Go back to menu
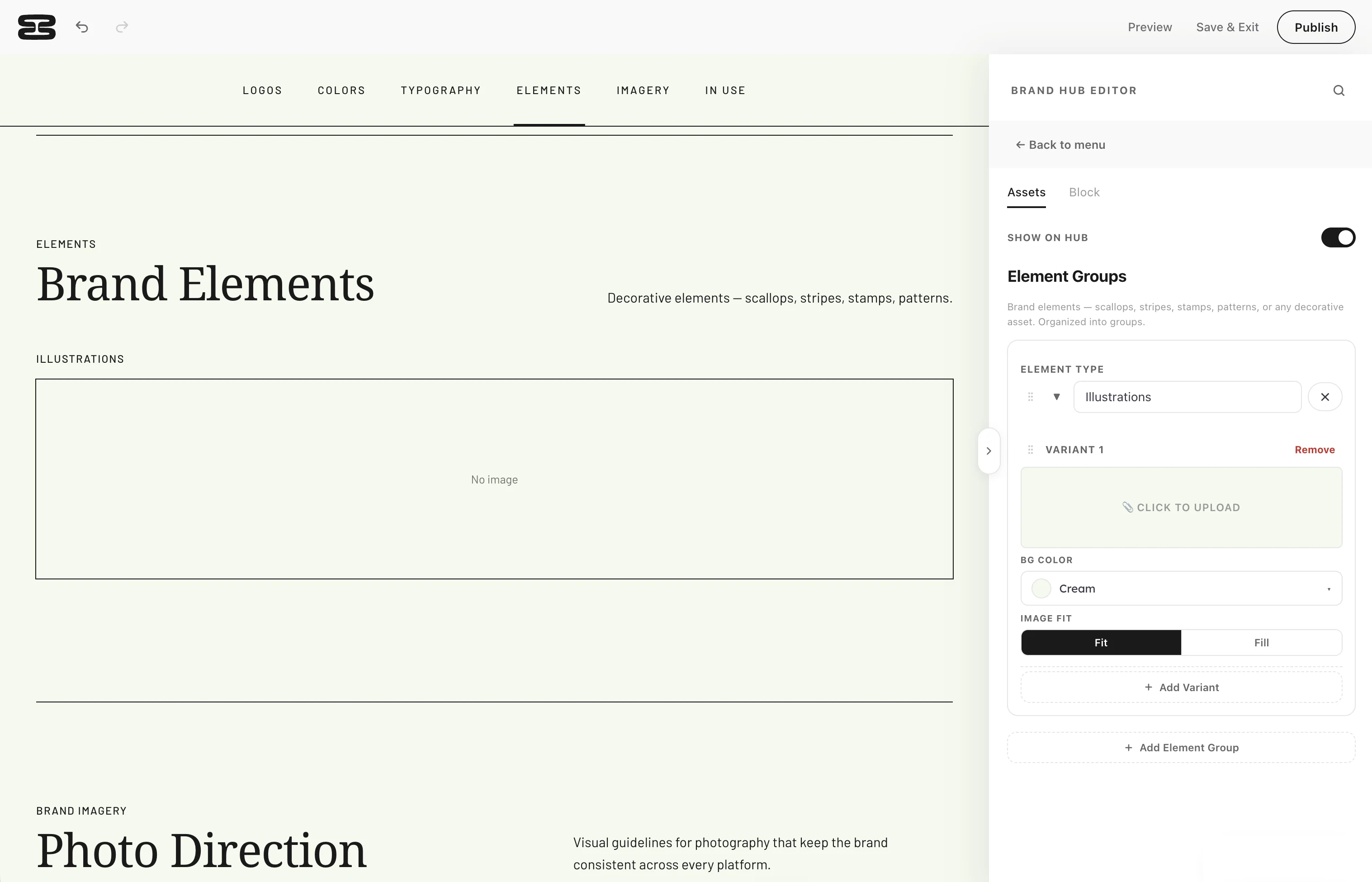The height and width of the screenshot is (882, 1372). pos(1060,145)
